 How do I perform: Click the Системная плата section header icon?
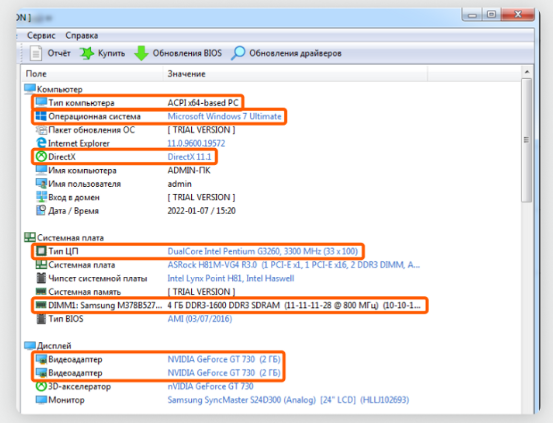tap(30, 237)
